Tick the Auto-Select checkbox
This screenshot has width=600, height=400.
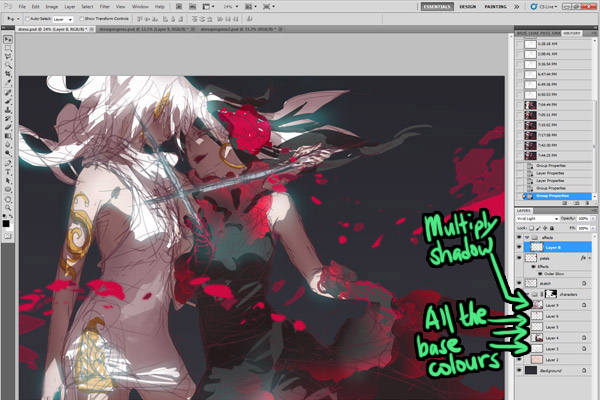(x=27, y=18)
